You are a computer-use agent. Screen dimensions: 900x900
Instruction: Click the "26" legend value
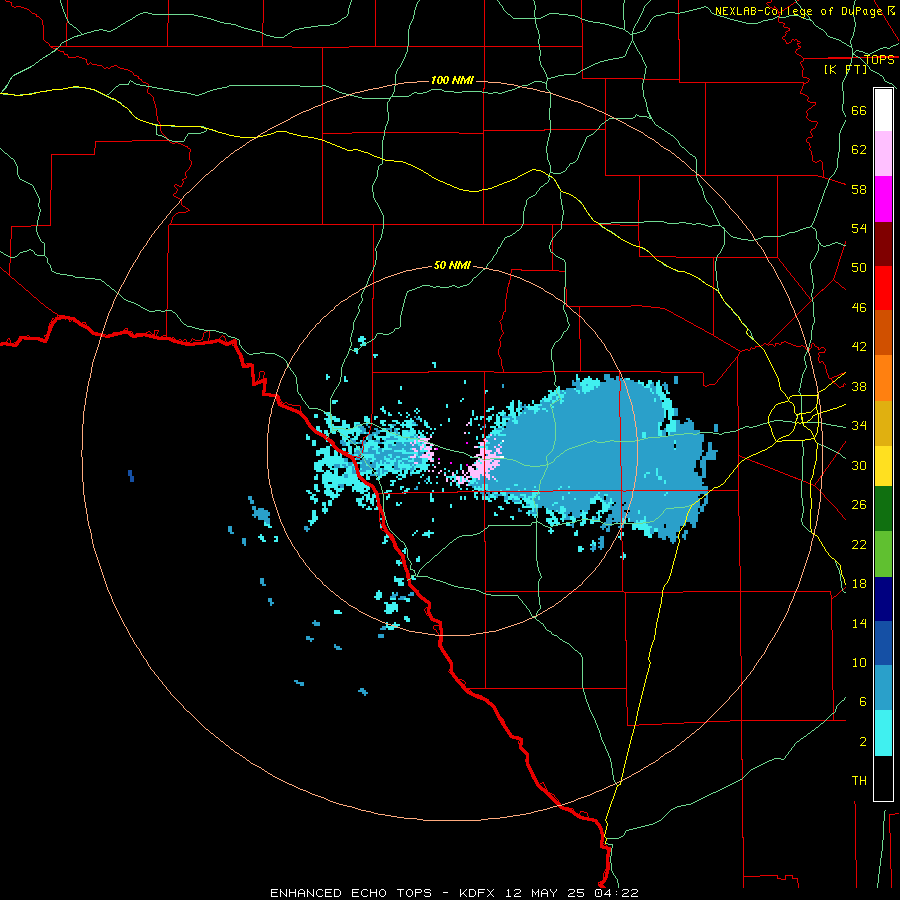click(859, 505)
